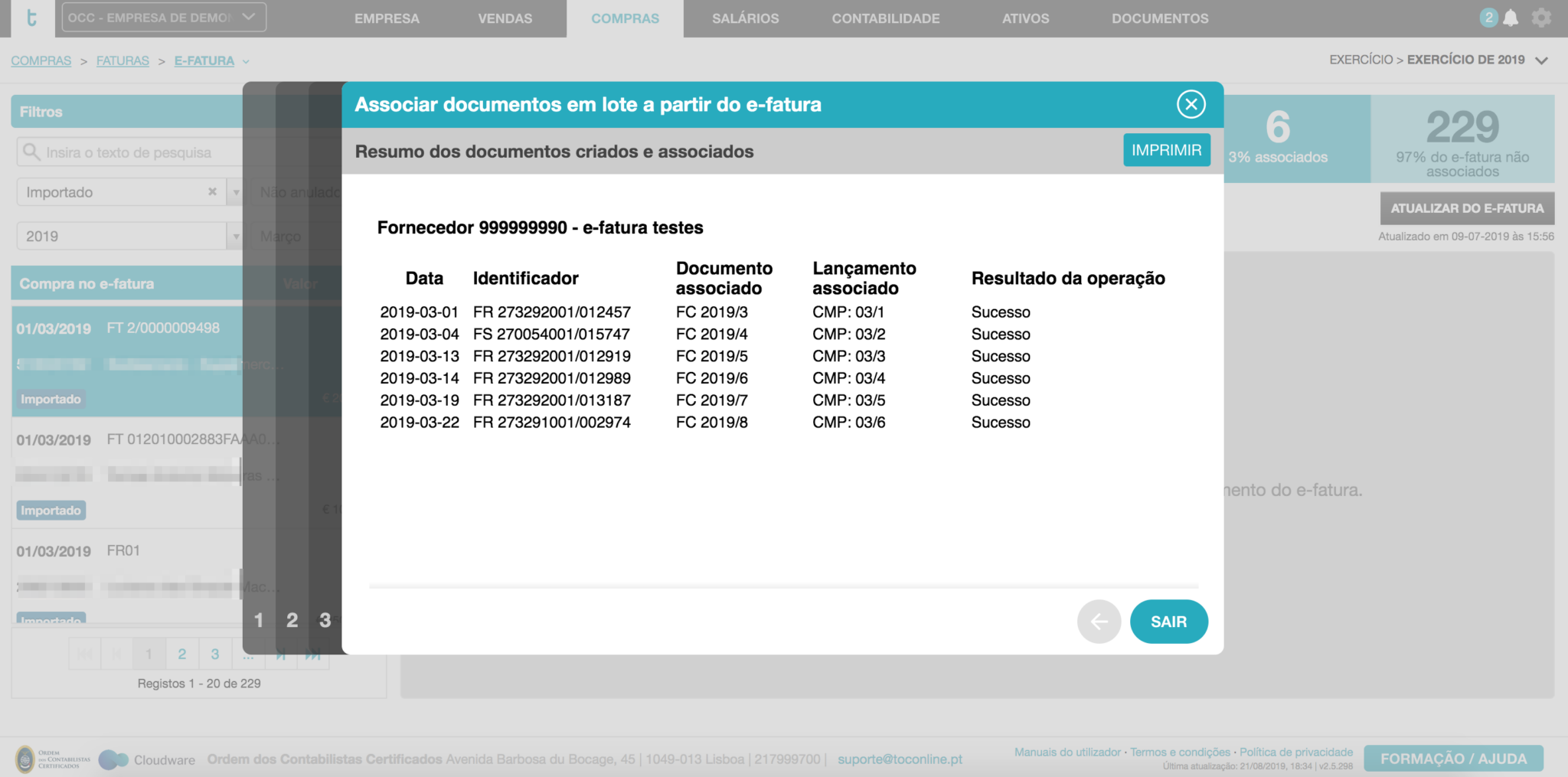Click the 229 não associados counter

coord(1462,139)
